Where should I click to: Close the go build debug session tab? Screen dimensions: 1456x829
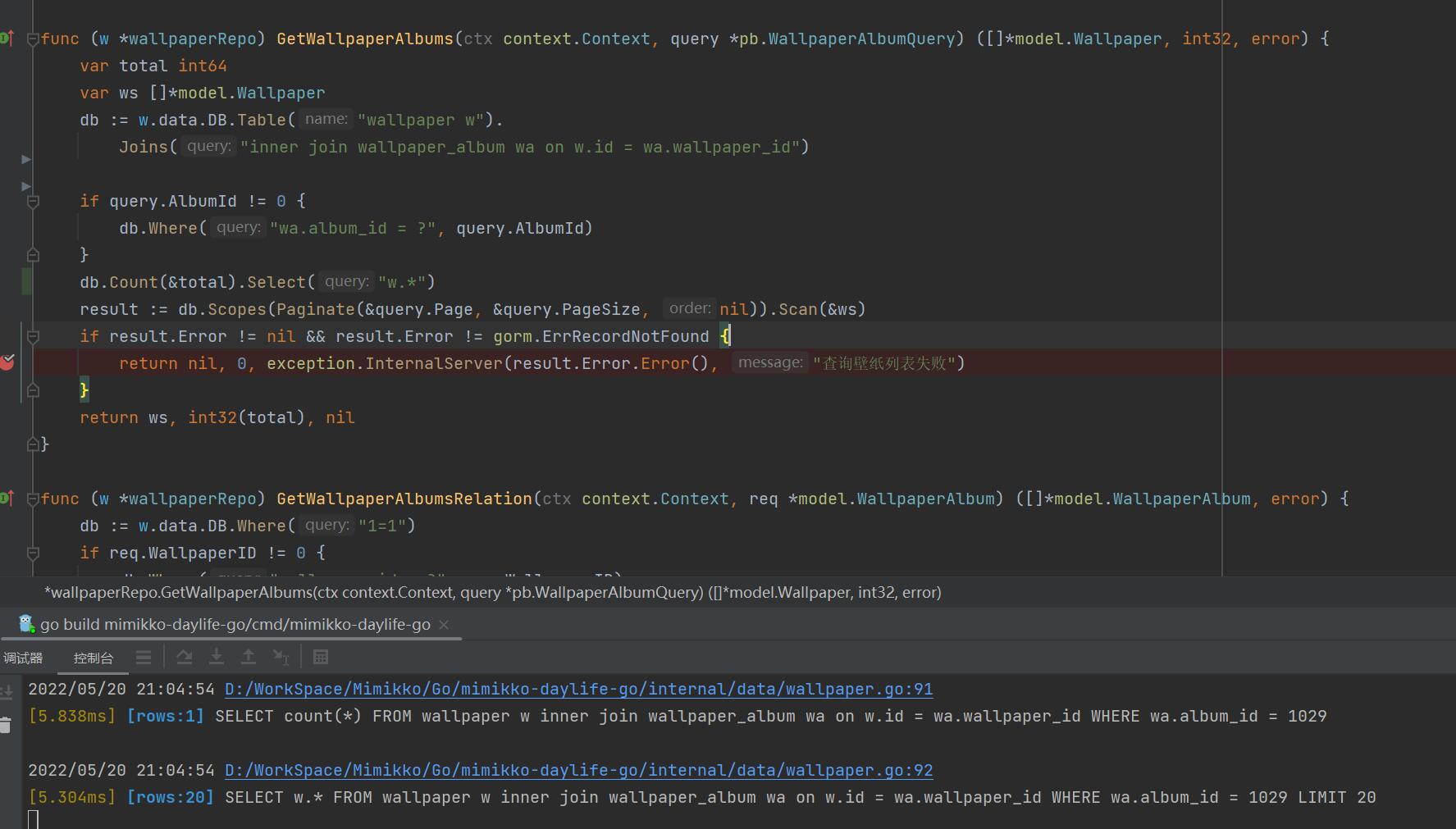pyautogui.click(x=444, y=625)
